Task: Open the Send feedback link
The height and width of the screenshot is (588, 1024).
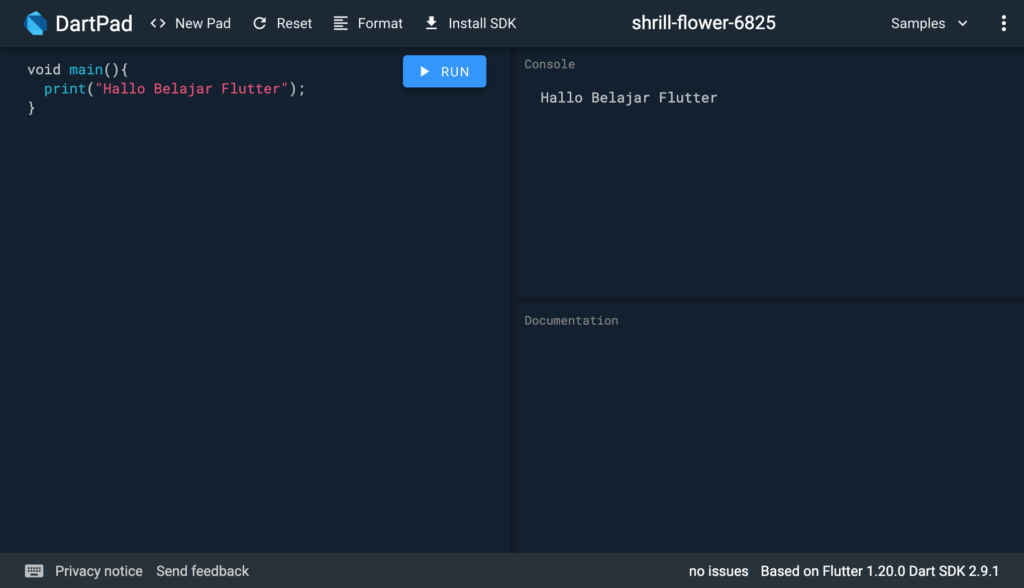Action: [x=202, y=571]
